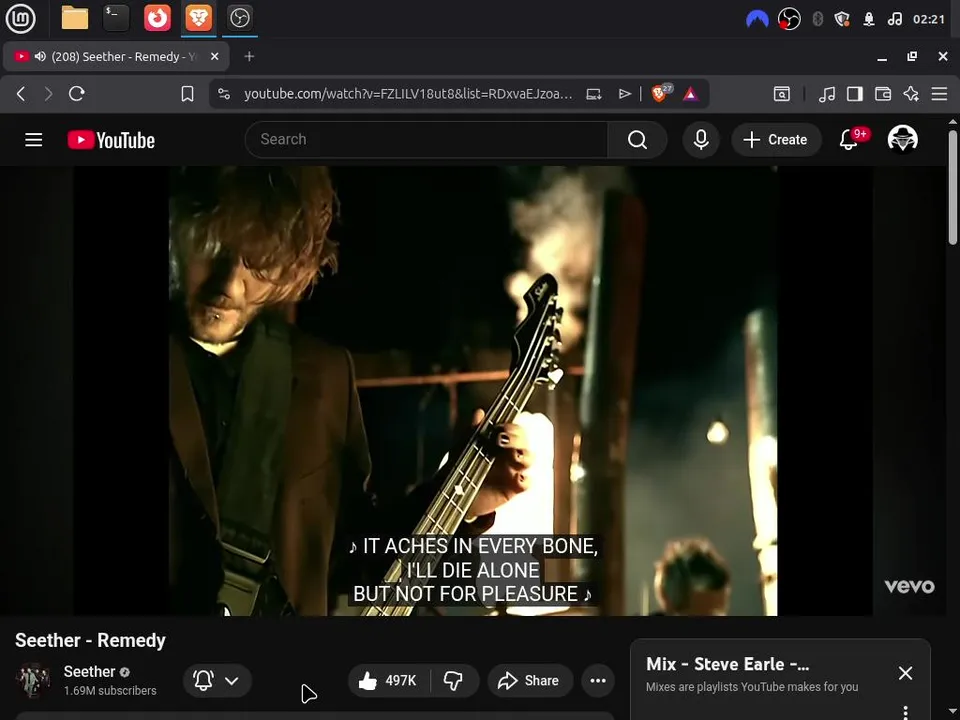Open the Seether channel name link

(x=89, y=672)
